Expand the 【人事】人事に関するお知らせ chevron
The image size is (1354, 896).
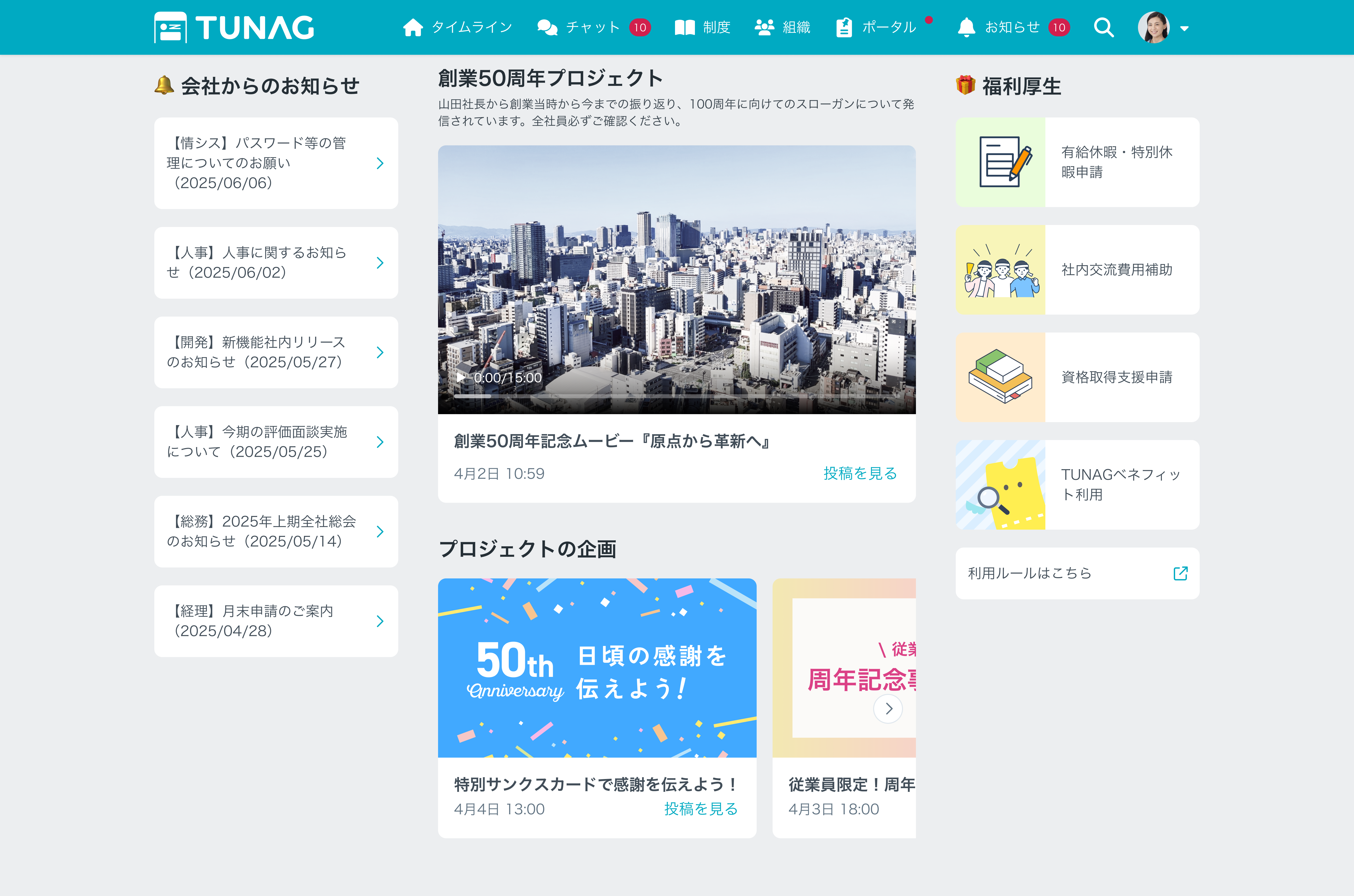tap(380, 263)
